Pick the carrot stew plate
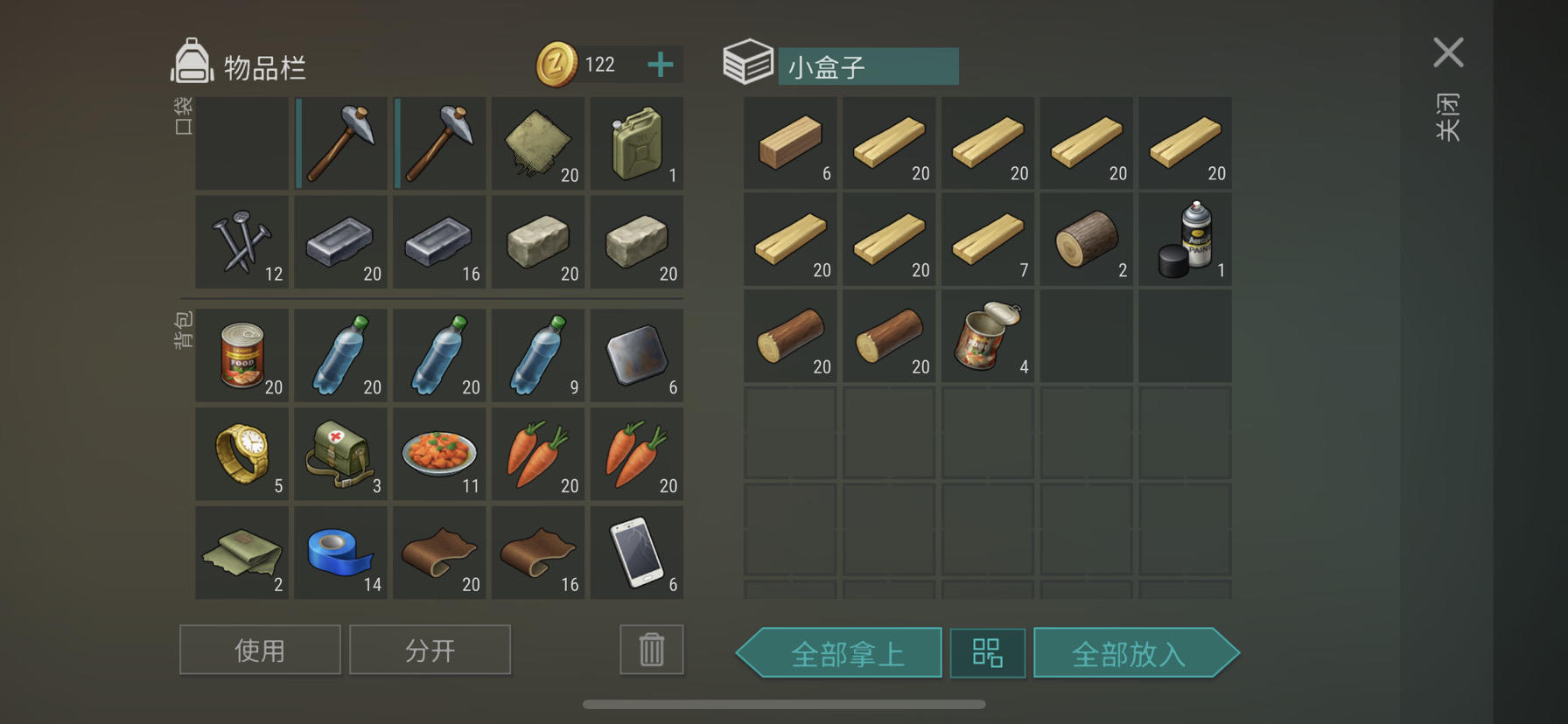Screen dimensions: 1568x724 click(439, 454)
